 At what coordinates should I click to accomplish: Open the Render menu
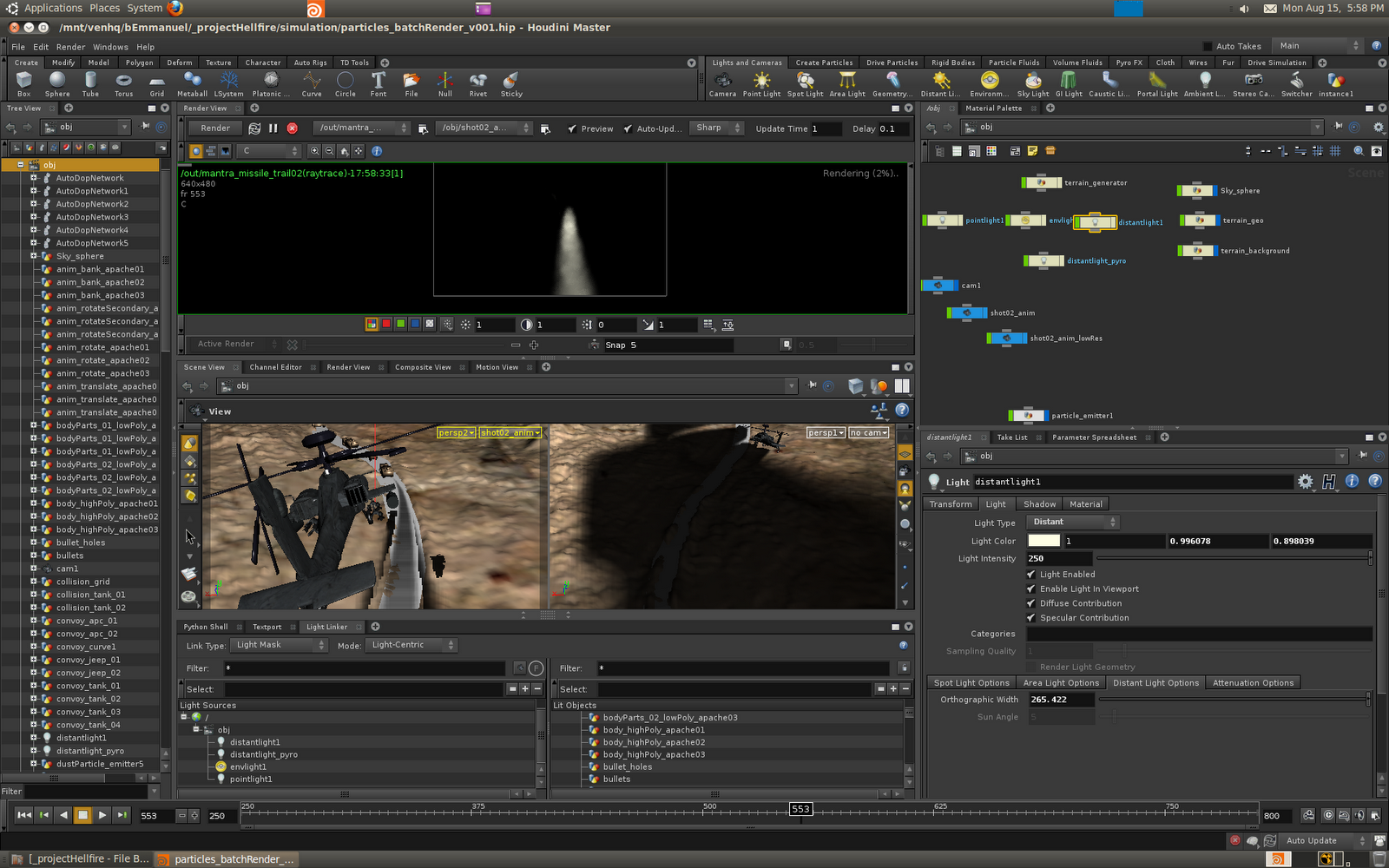[x=70, y=47]
